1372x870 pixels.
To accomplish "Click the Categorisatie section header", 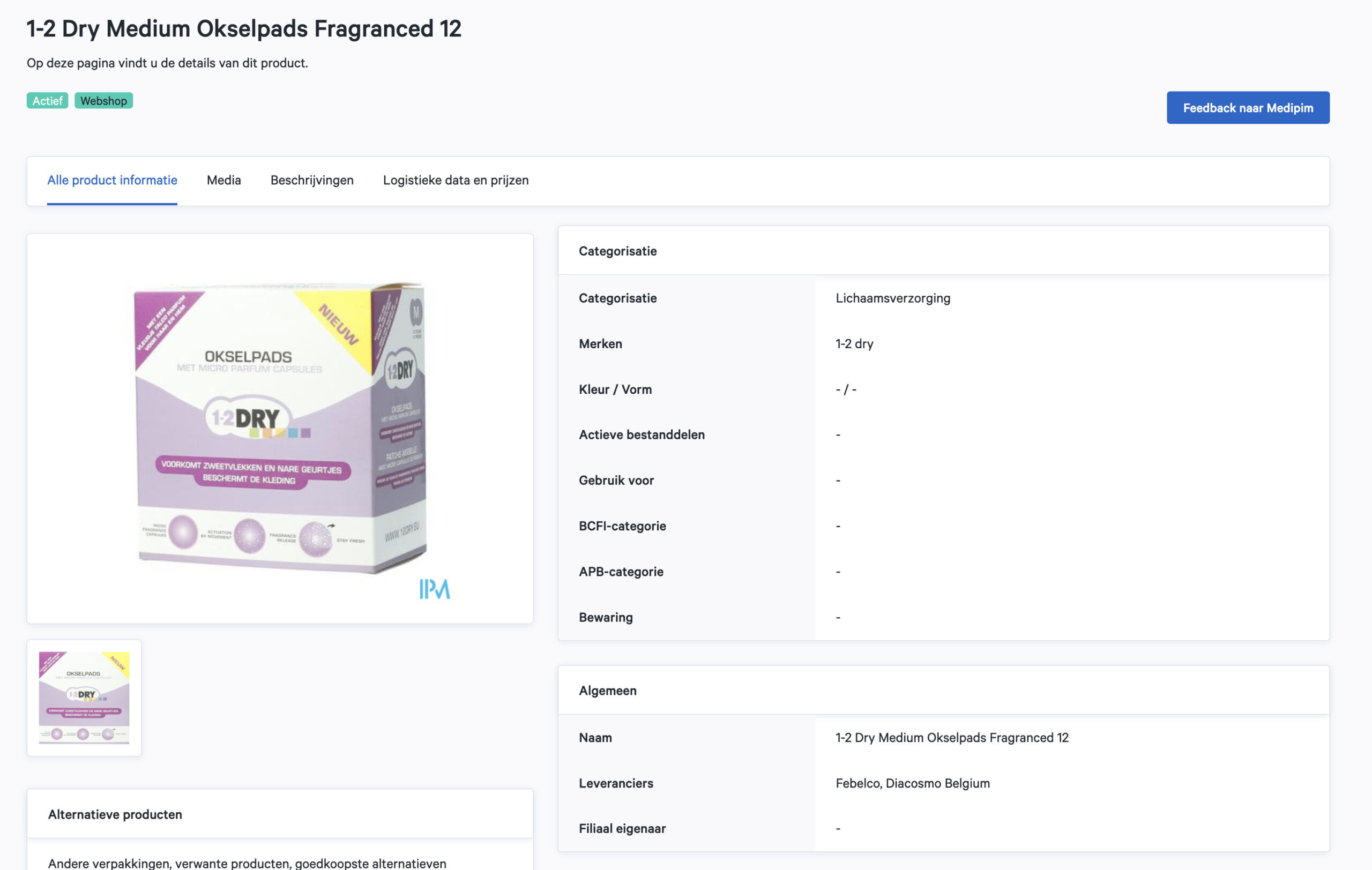I will [617, 251].
